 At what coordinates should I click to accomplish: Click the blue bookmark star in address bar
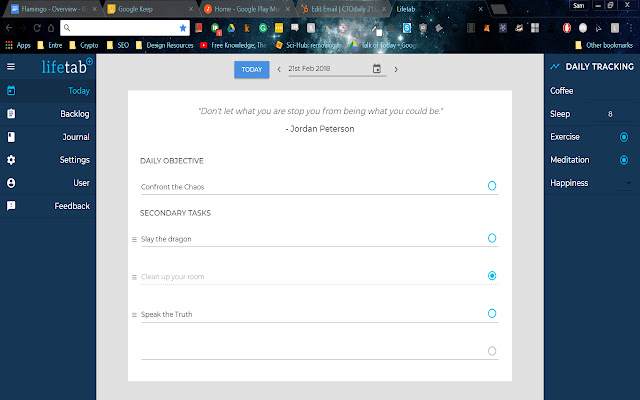coord(183,28)
